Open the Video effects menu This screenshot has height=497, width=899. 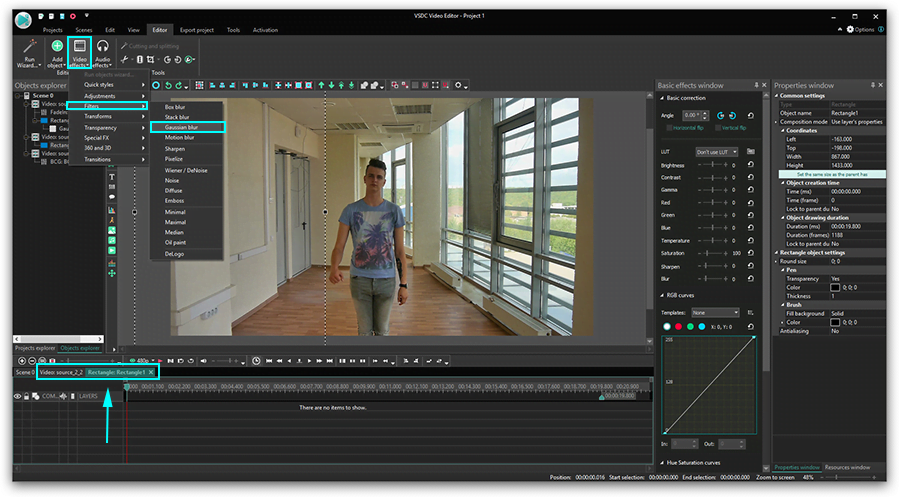click(80, 53)
